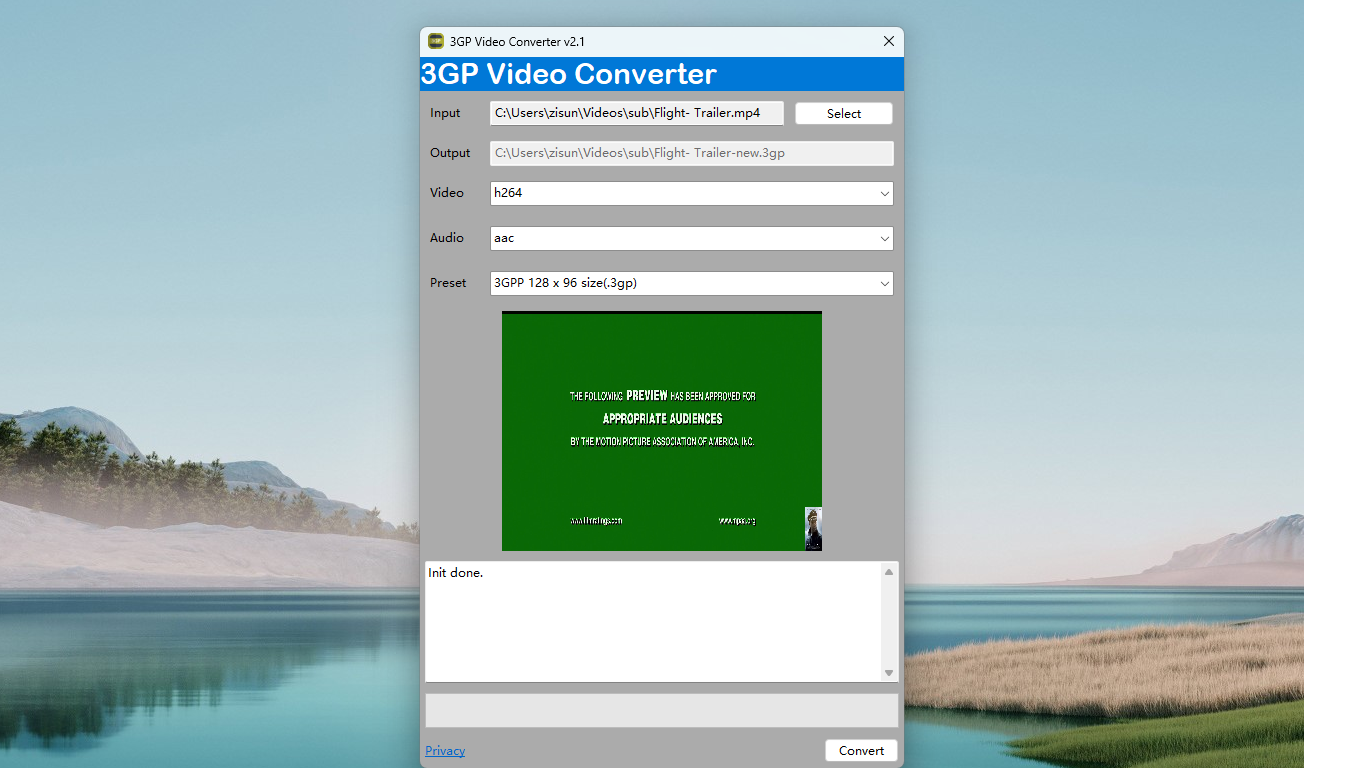Start conversion with the Convert button
Image resolution: width=1366 pixels, height=768 pixels.
click(x=862, y=750)
